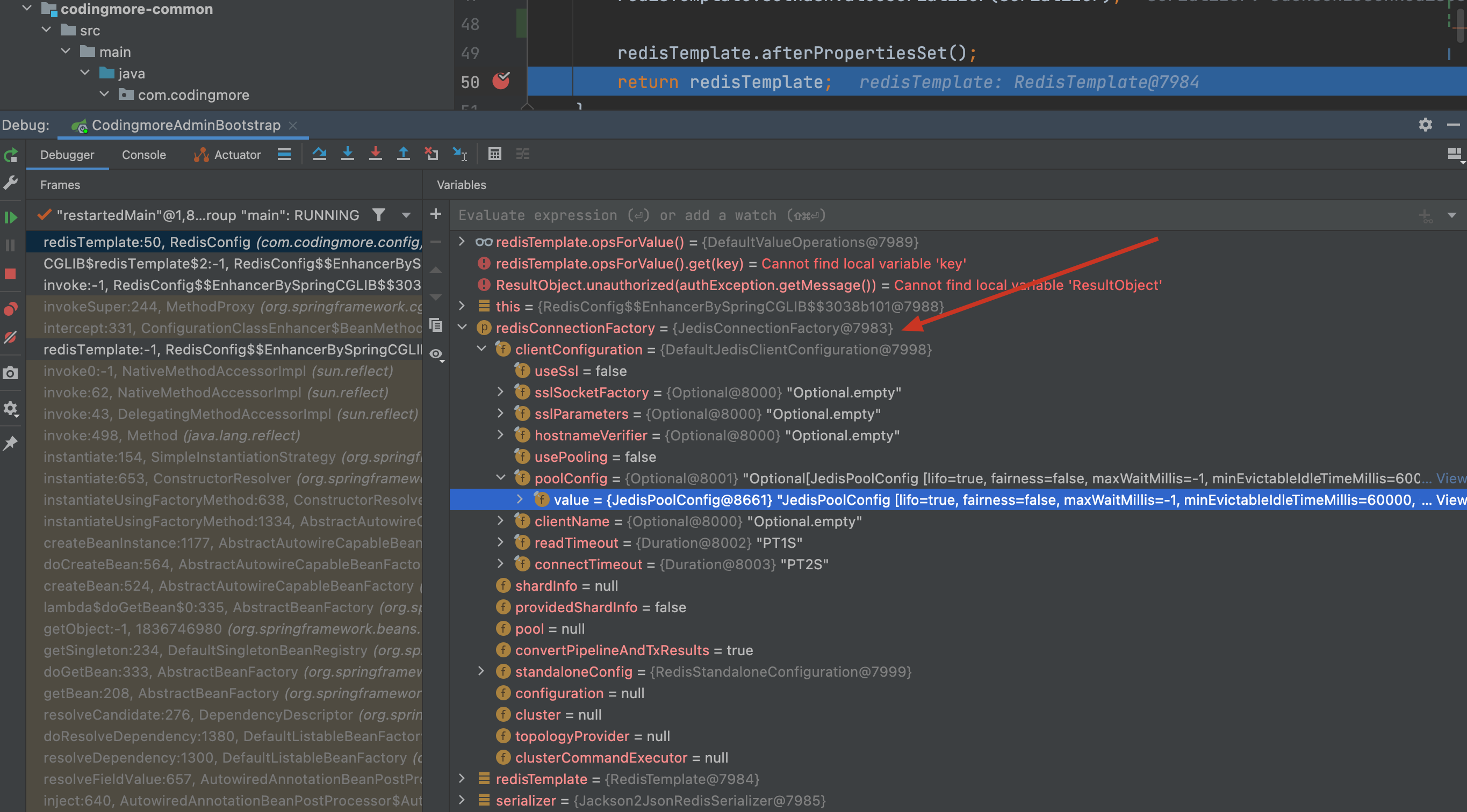The image size is (1467, 812).
Task: Click the red Force Step Into icon
Action: [375, 154]
